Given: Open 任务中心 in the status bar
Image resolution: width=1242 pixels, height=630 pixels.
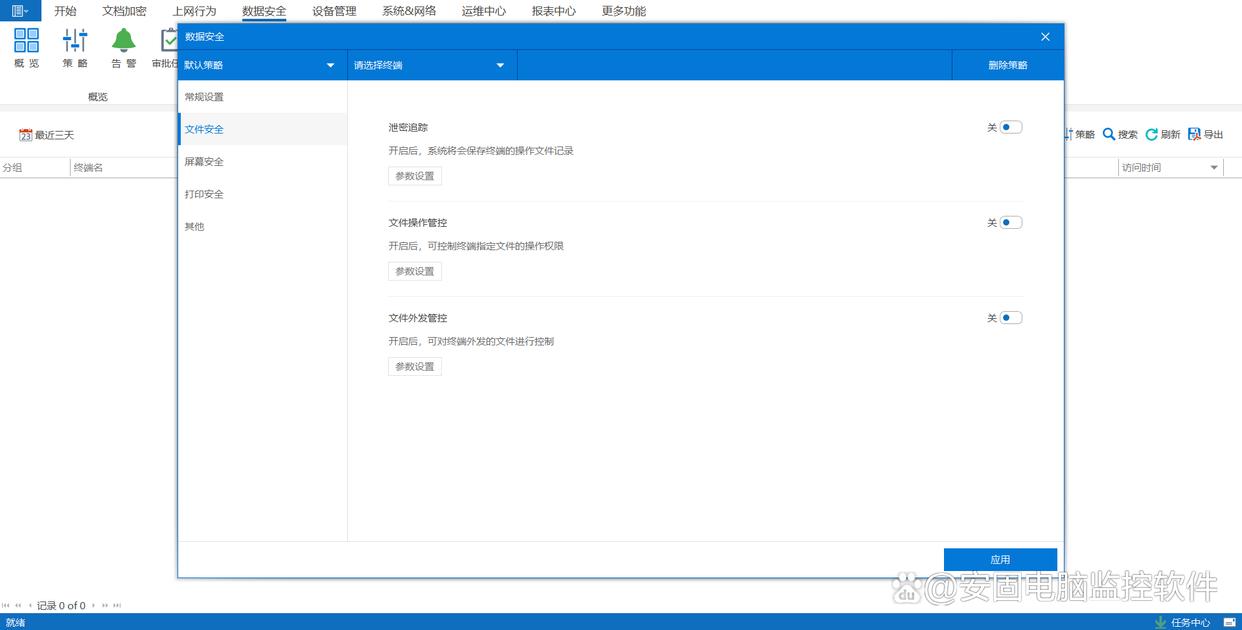Looking at the screenshot, I should point(1181,622).
